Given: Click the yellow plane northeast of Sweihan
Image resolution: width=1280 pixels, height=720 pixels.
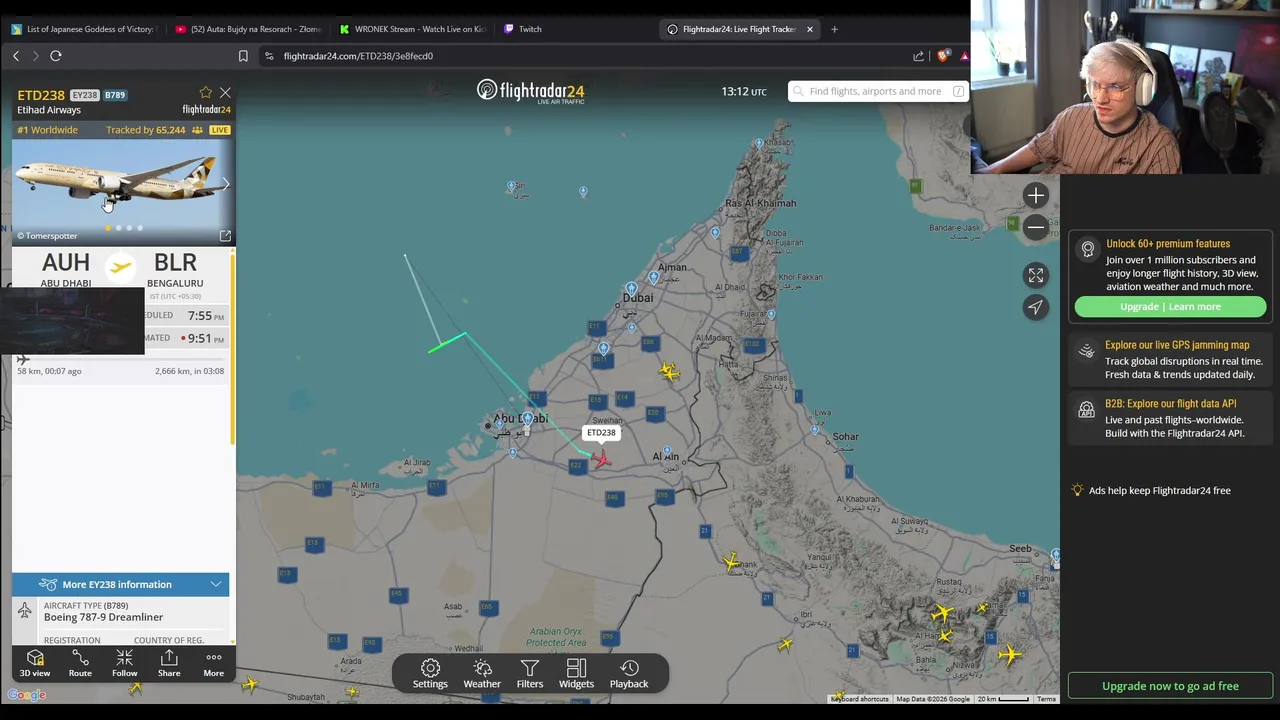Looking at the screenshot, I should 669,372.
